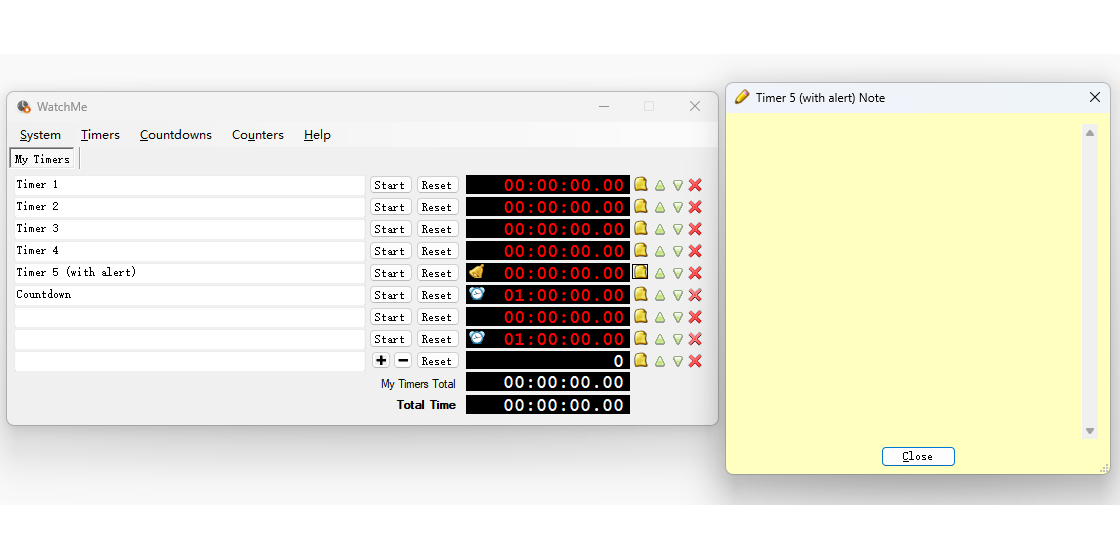Start Timer 1
Screen dimensions: 1120x560
[389, 185]
